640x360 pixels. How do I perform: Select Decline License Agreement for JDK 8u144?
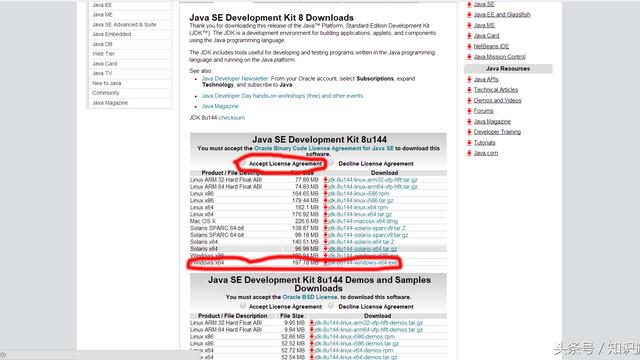coord(331,163)
